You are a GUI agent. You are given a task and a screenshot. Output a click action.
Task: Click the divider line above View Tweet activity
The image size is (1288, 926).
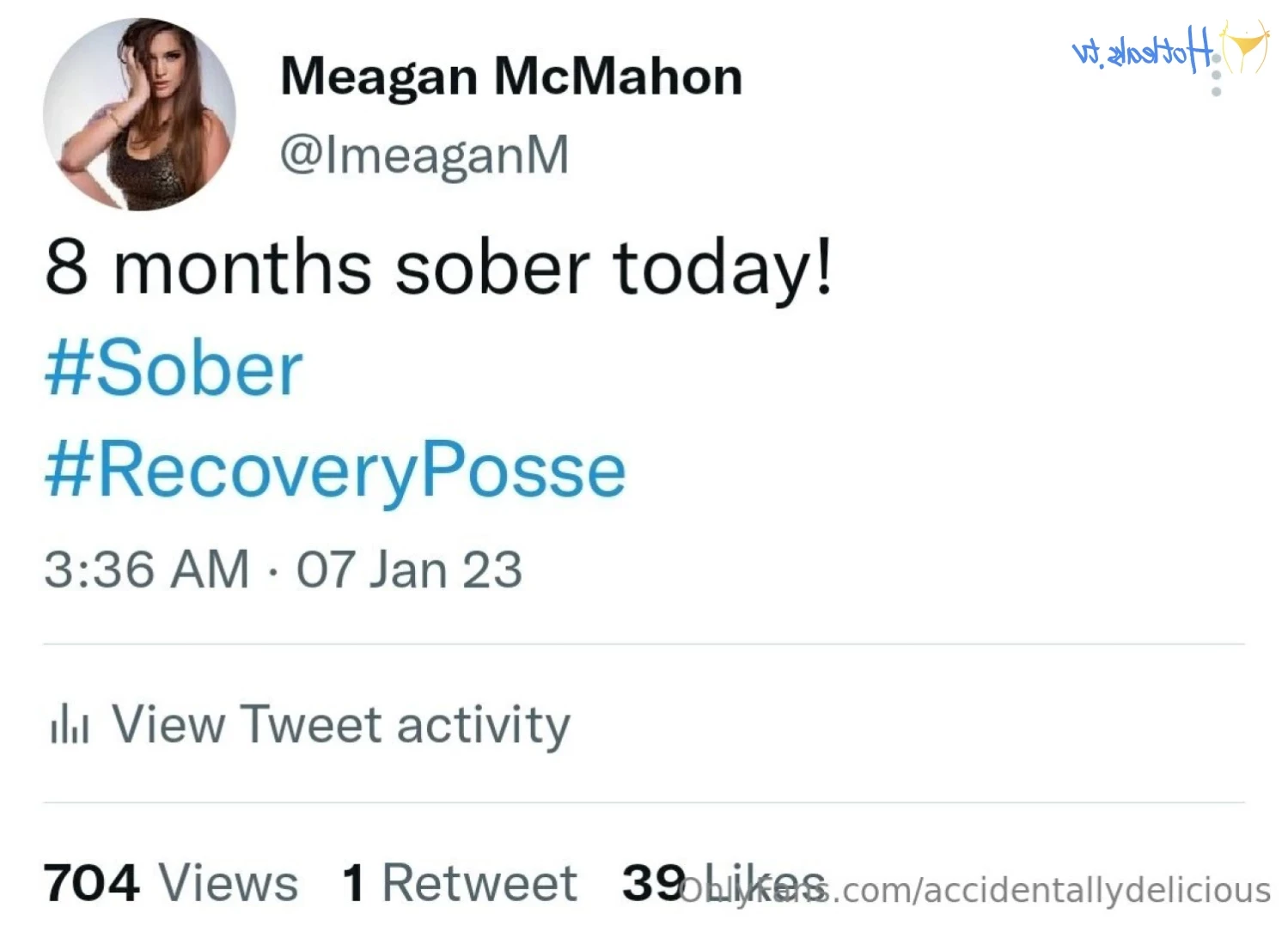tap(644, 644)
